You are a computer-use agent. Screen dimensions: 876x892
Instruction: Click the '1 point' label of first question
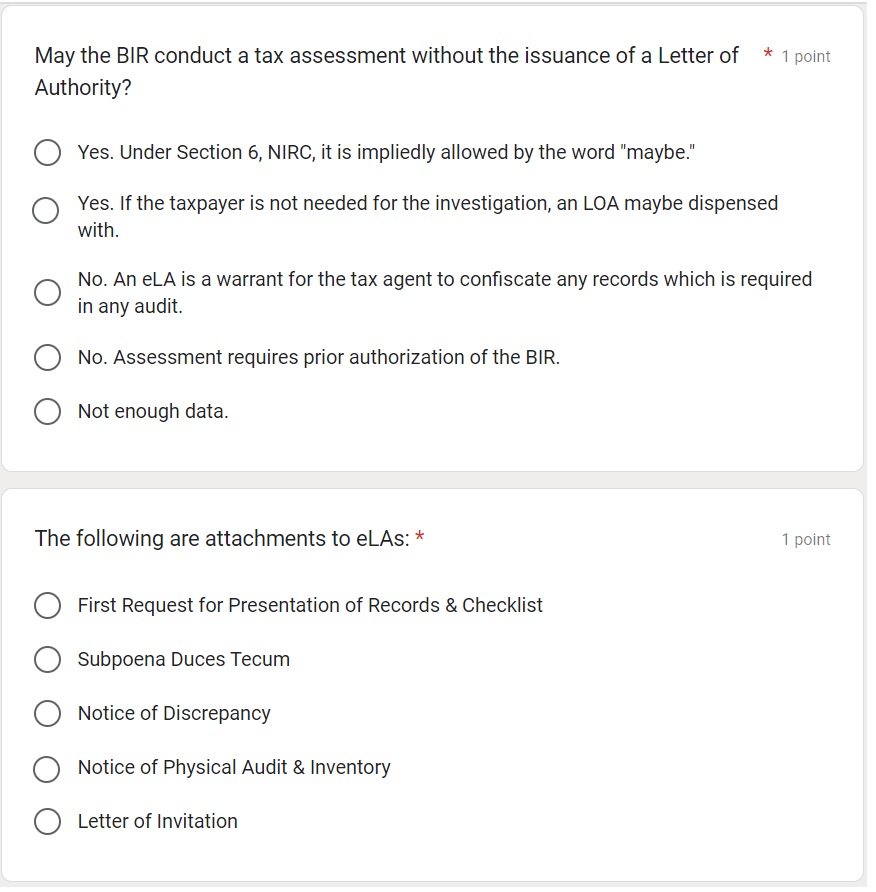[x=805, y=57]
